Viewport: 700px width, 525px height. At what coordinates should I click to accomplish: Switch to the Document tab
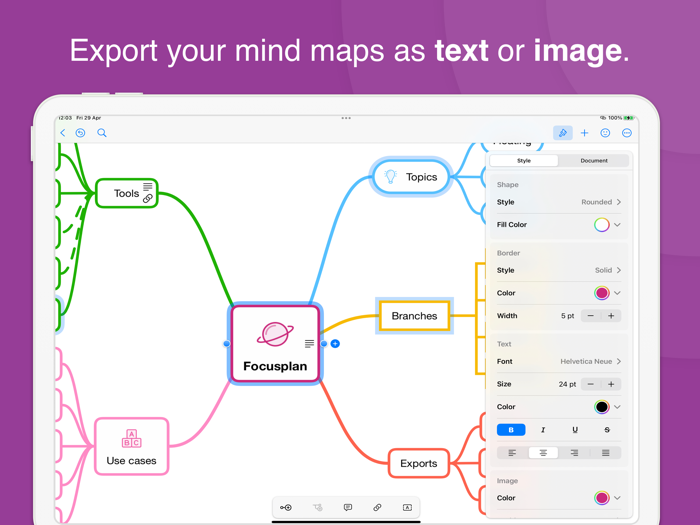coord(594,161)
